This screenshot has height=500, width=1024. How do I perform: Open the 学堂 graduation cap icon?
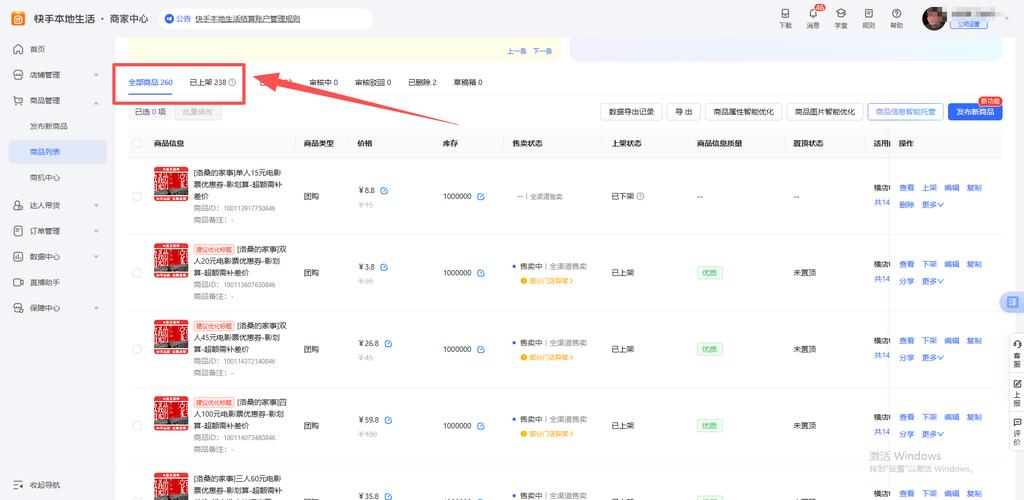click(x=841, y=14)
